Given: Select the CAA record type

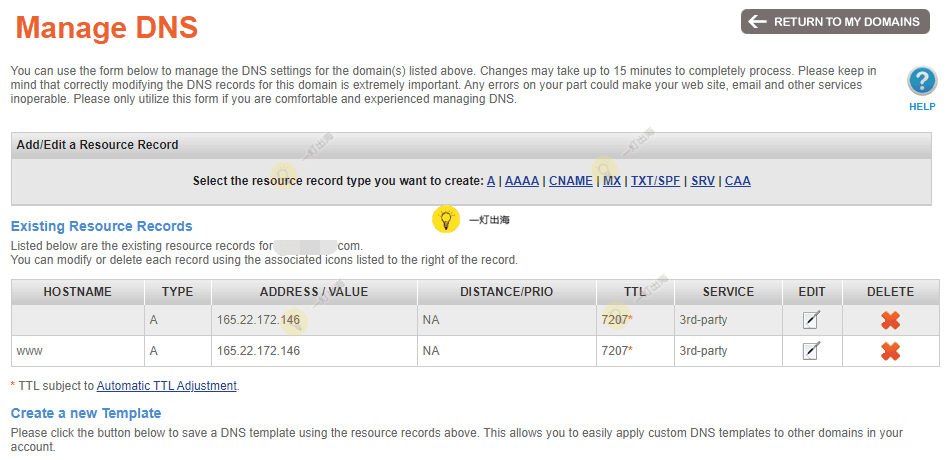Looking at the screenshot, I should (x=738, y=181).
